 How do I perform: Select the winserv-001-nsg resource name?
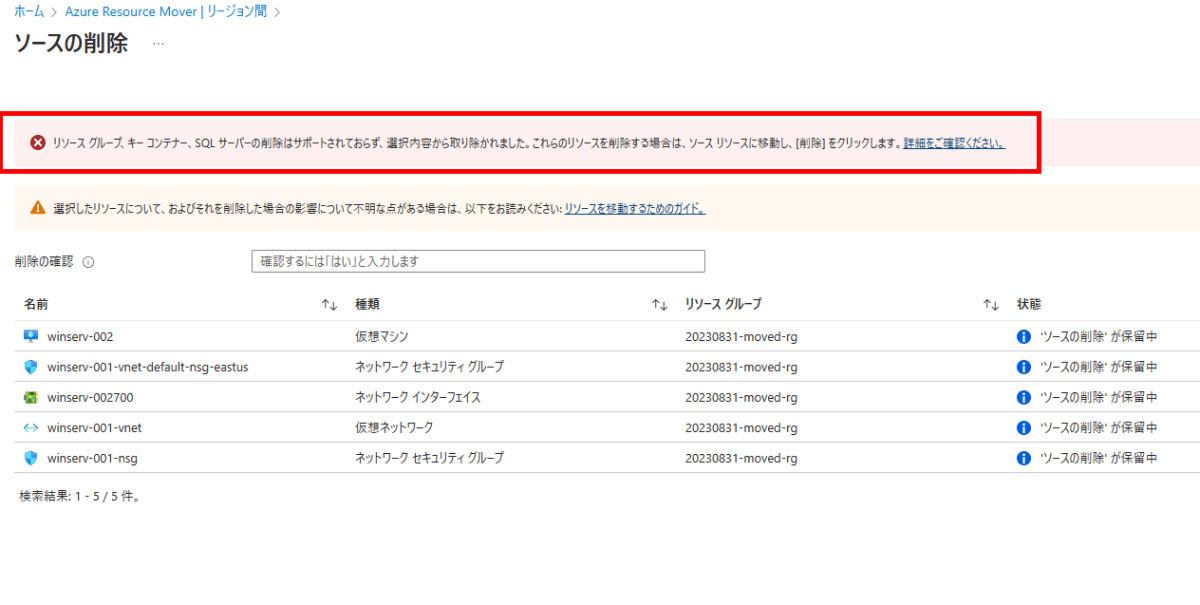click(92, 458)
